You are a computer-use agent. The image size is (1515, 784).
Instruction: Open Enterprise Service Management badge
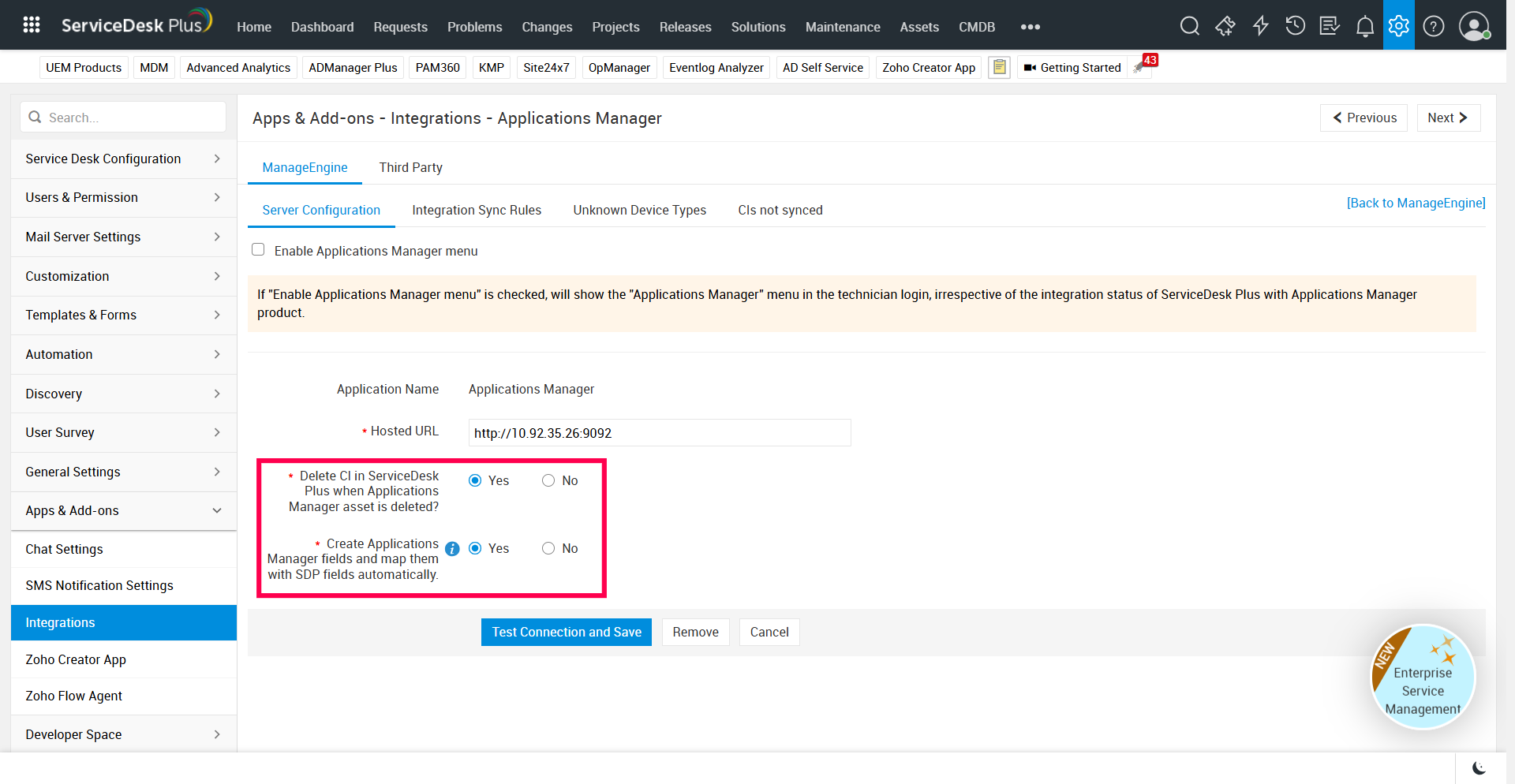[1423, 677]
